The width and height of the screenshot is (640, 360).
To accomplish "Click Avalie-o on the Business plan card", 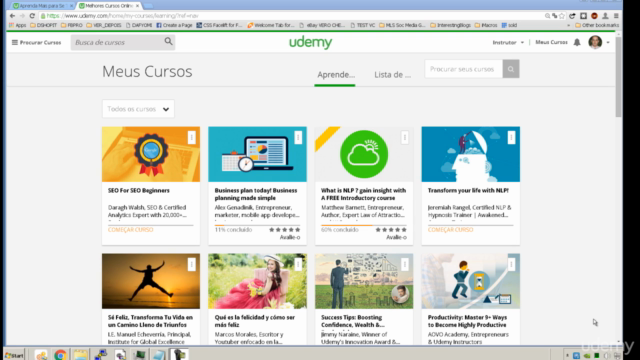I will coord(290,238).
